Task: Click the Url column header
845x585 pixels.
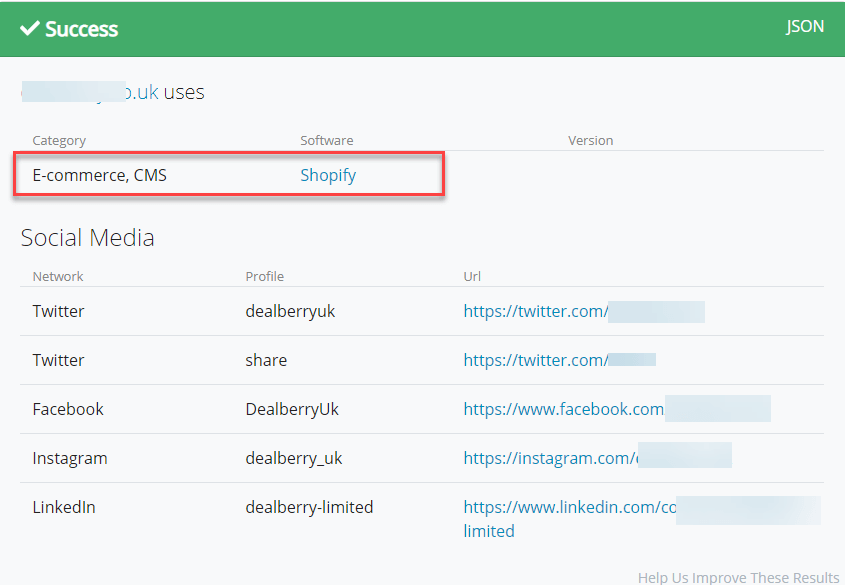Action: pyautogui.click(x=472, y=276)
